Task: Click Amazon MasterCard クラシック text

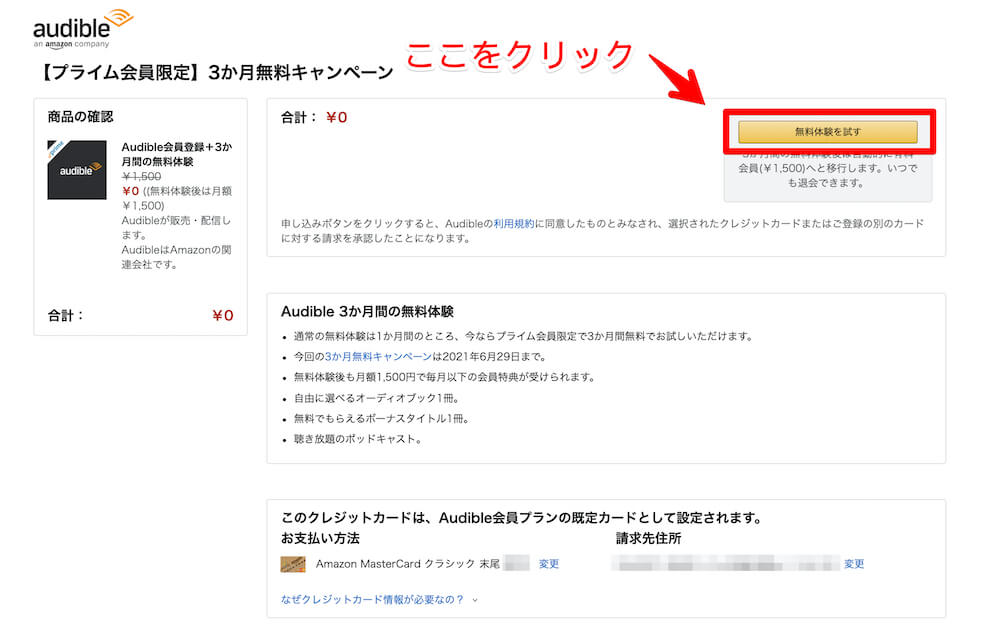Action: click(x=395, y=564)
